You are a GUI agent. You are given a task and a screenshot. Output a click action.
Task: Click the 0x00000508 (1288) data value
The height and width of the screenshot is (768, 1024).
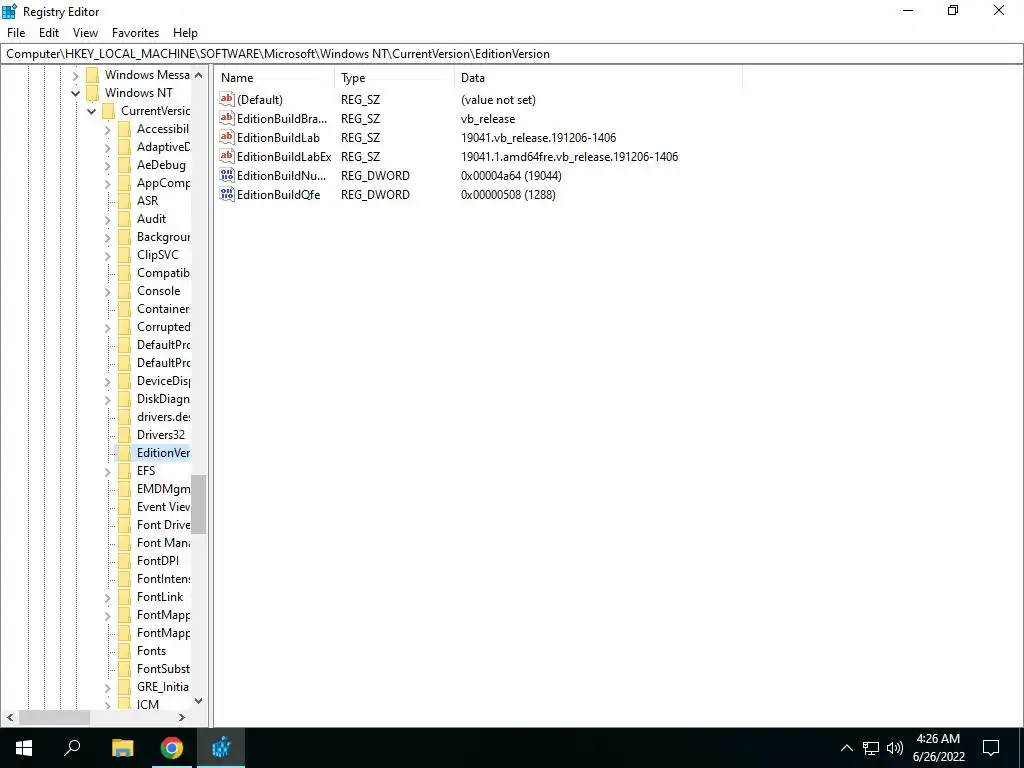[x=508, y=195]
